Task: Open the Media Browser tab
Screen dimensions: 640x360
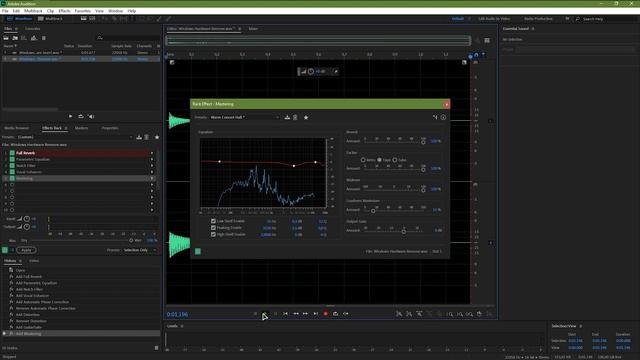Action: click(16, 128)
